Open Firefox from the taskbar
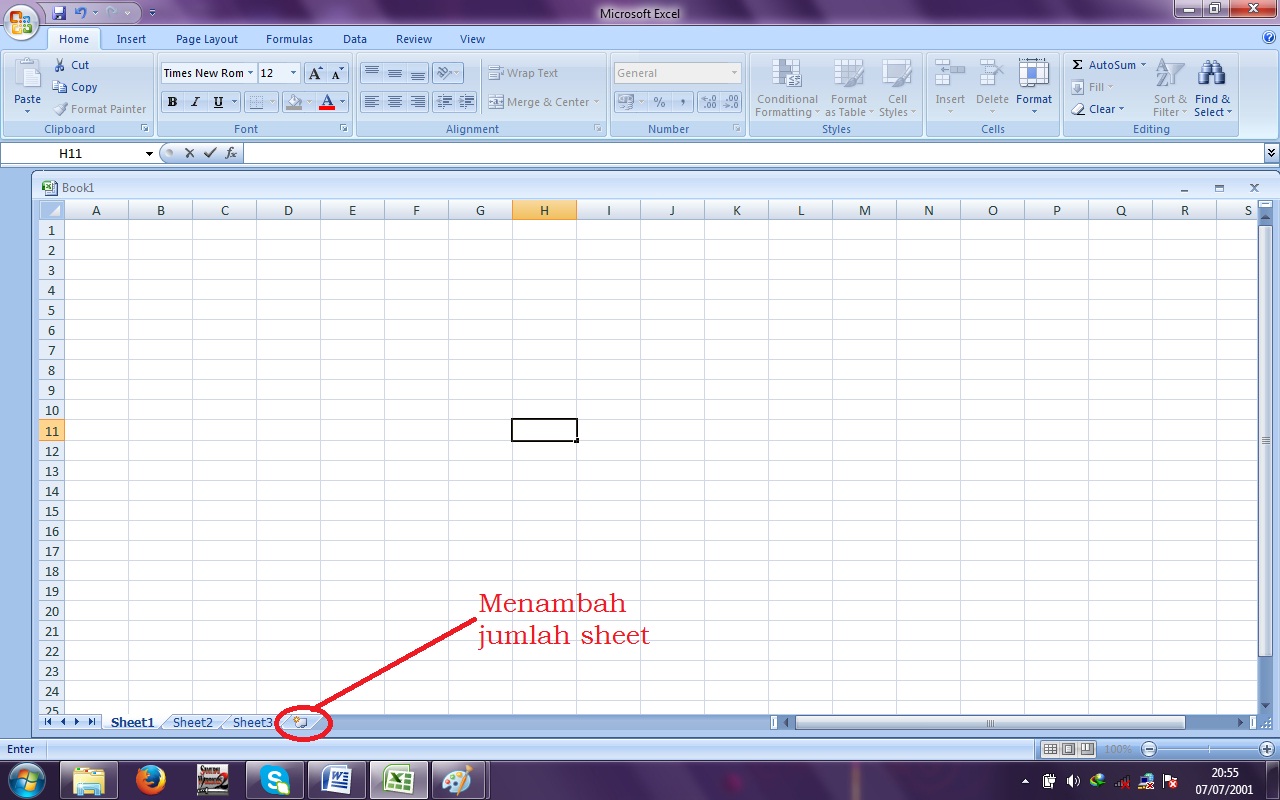Viewport: 1280px width, 800px height. point(151,779)
